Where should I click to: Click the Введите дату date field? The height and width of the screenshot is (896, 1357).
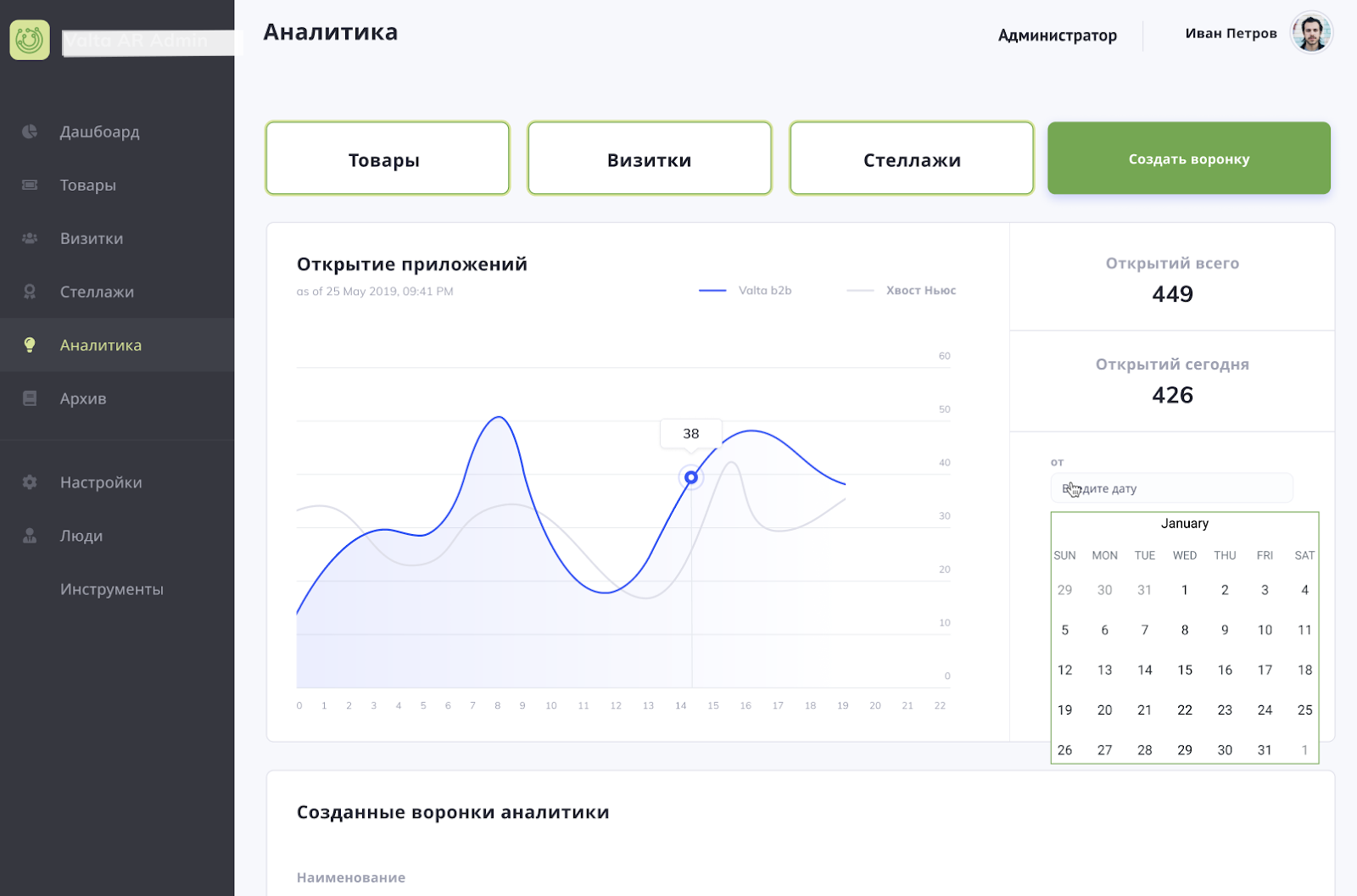tap(1171, 488)
